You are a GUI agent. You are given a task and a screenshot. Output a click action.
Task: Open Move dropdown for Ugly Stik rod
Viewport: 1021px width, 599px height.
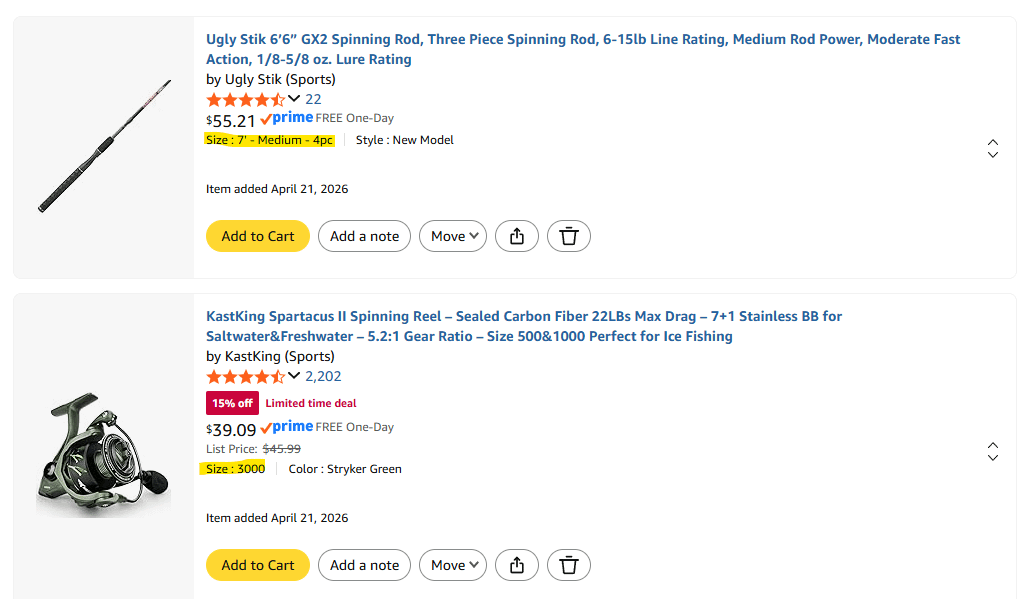[x=453, y=236]
